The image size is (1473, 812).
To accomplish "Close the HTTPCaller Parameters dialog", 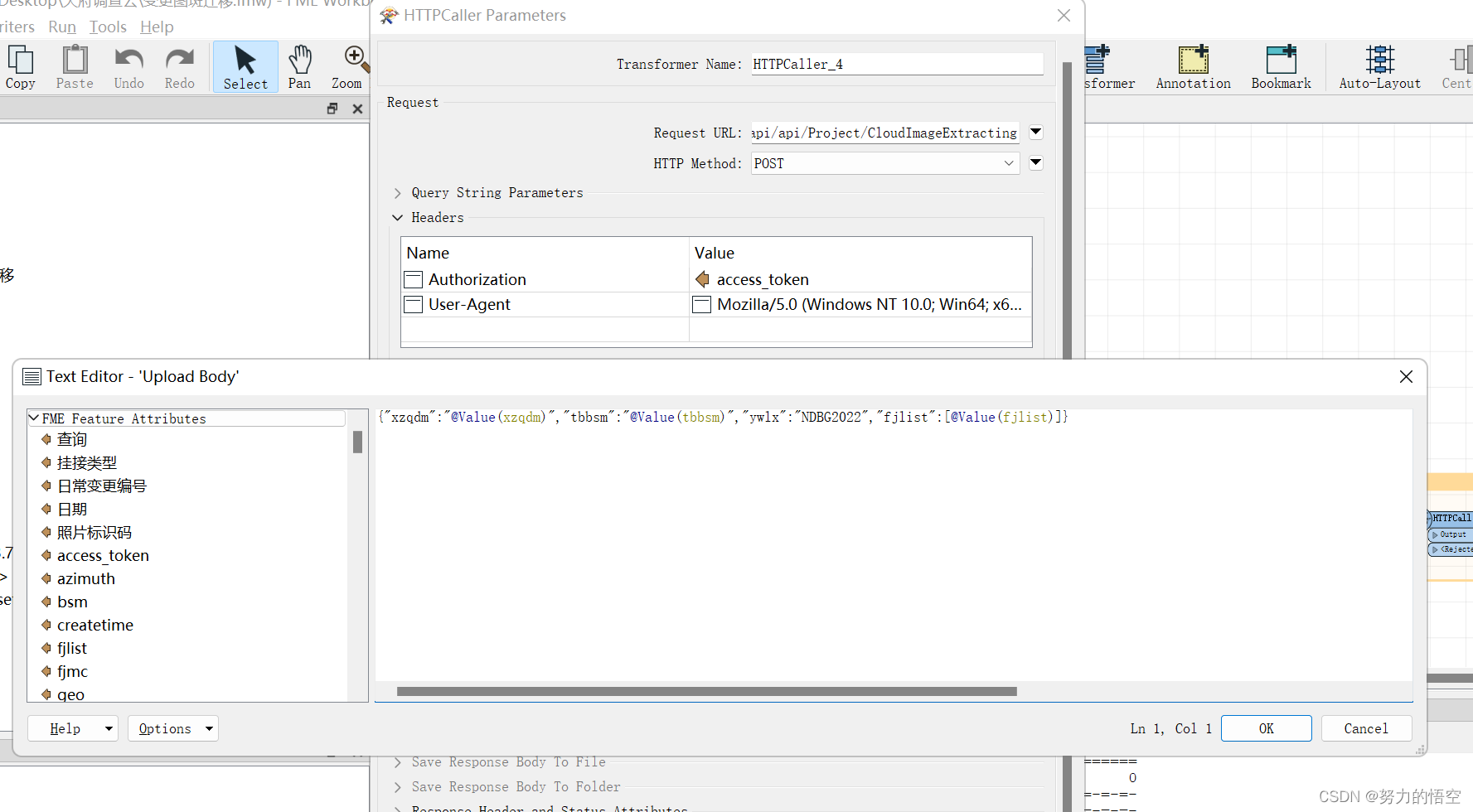I will 1064,15.
